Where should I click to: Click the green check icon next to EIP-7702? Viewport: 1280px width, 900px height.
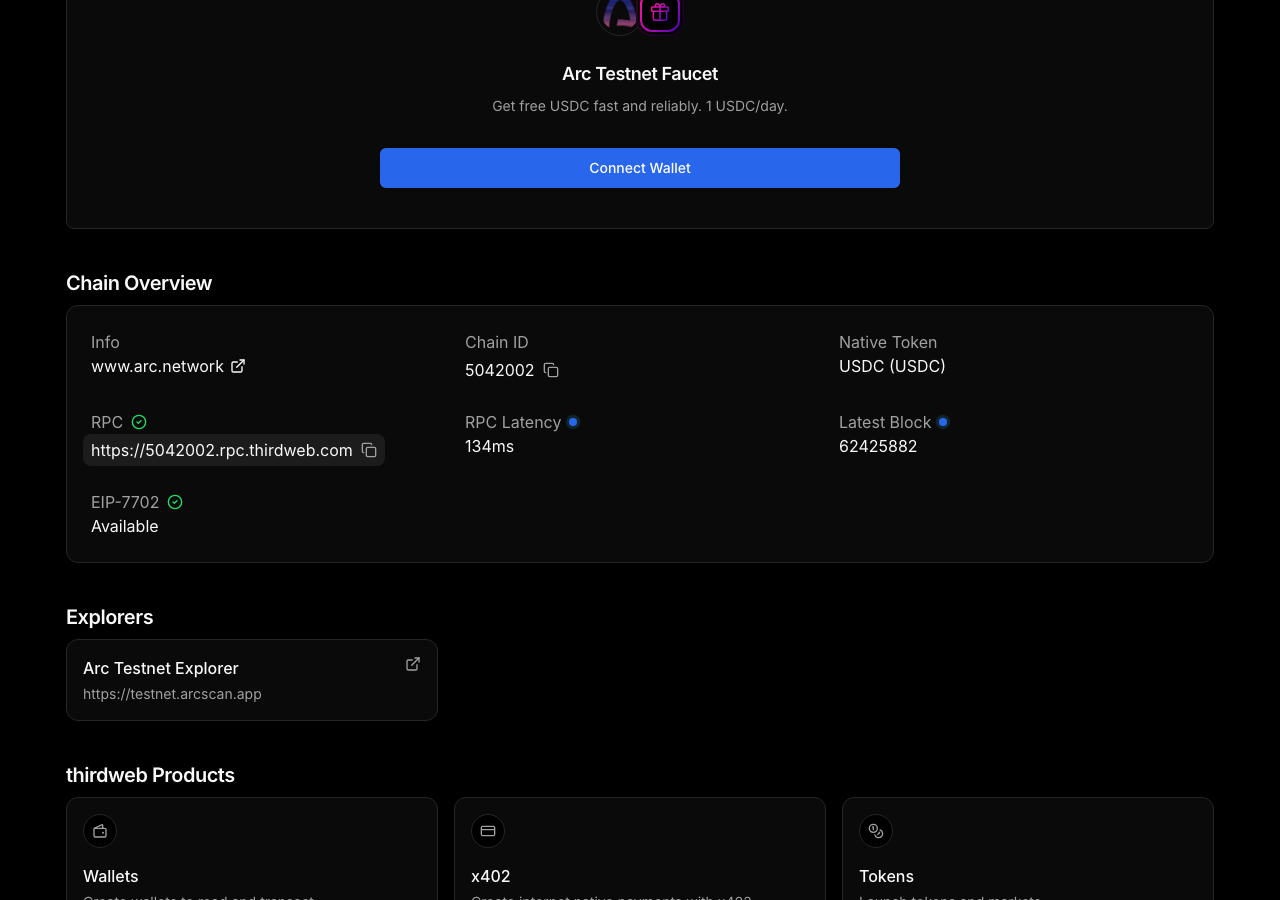click(x=175, y=502)
